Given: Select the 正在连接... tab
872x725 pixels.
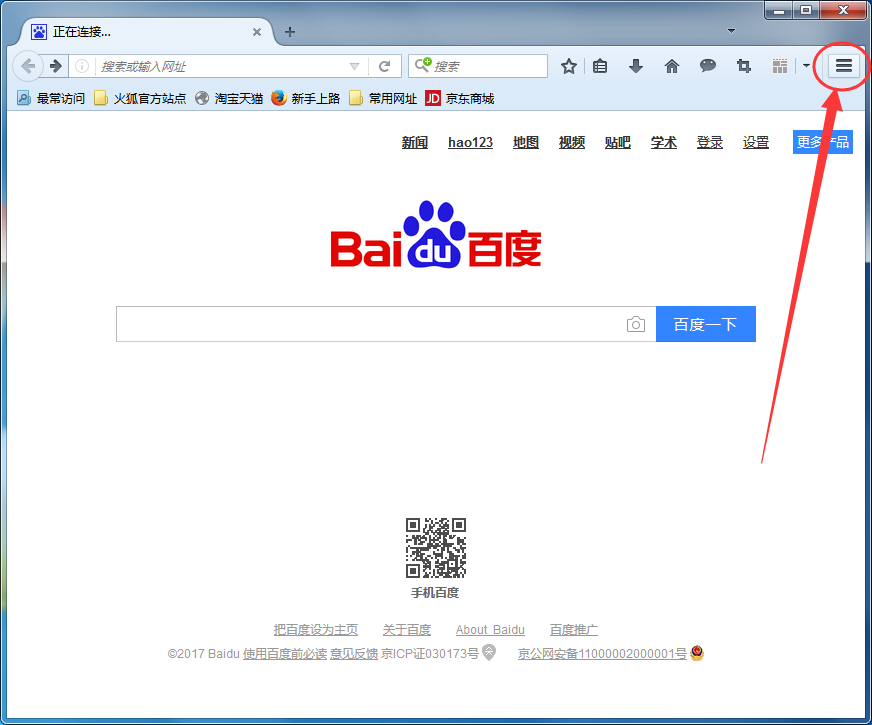Looking at the screenshot, I should pos(146,32).
